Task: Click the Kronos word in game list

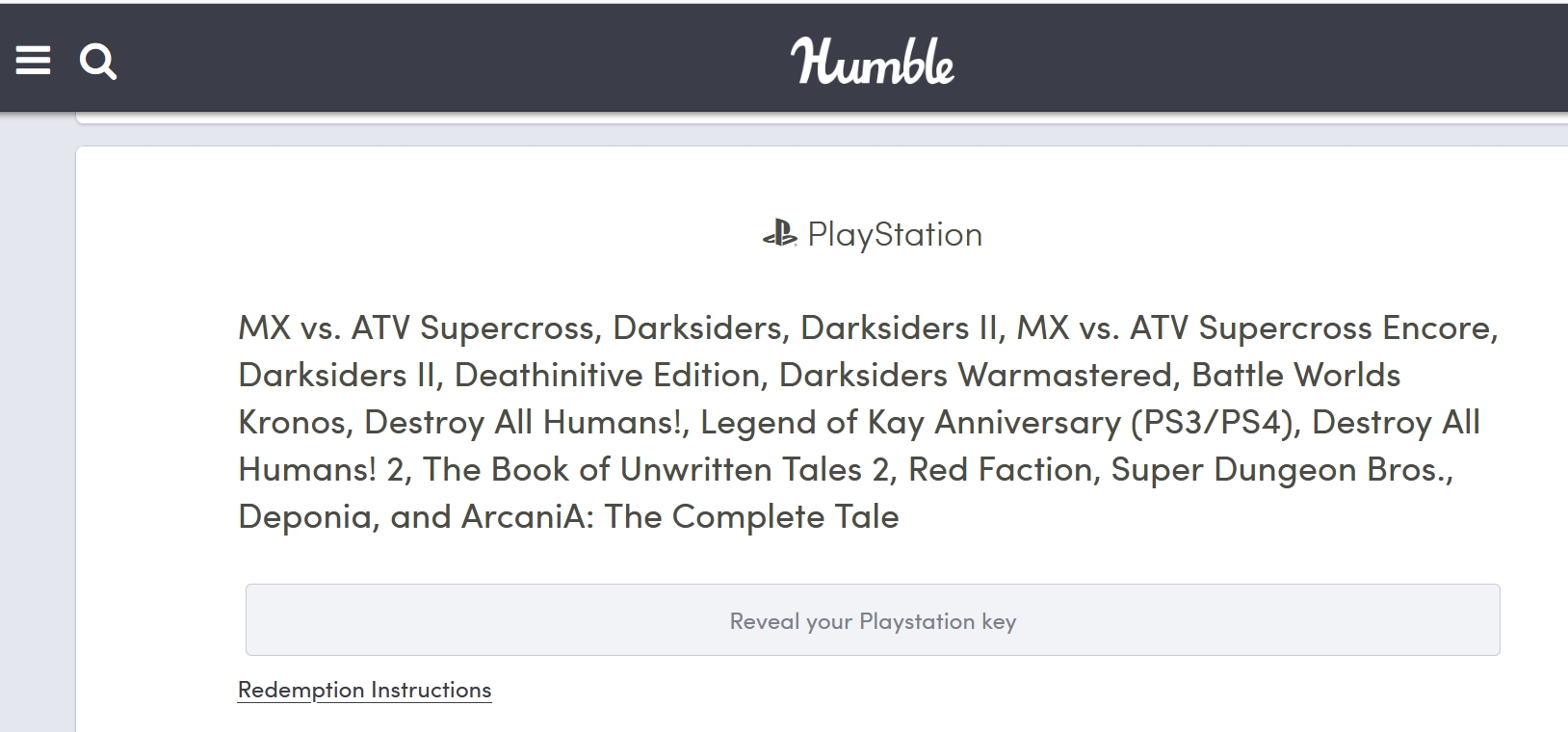Action: point(292,422)
